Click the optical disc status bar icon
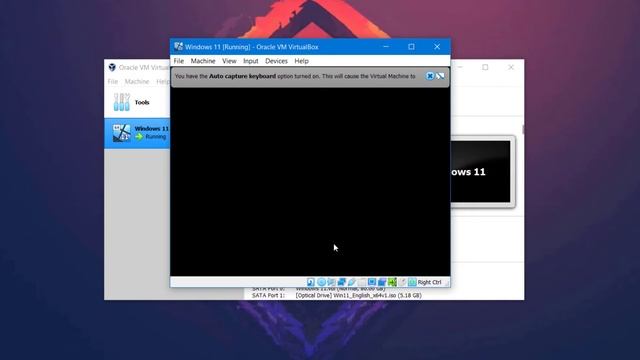Image resolution: width=640 pixels, height=360 pixels. [x=321, y=282]
